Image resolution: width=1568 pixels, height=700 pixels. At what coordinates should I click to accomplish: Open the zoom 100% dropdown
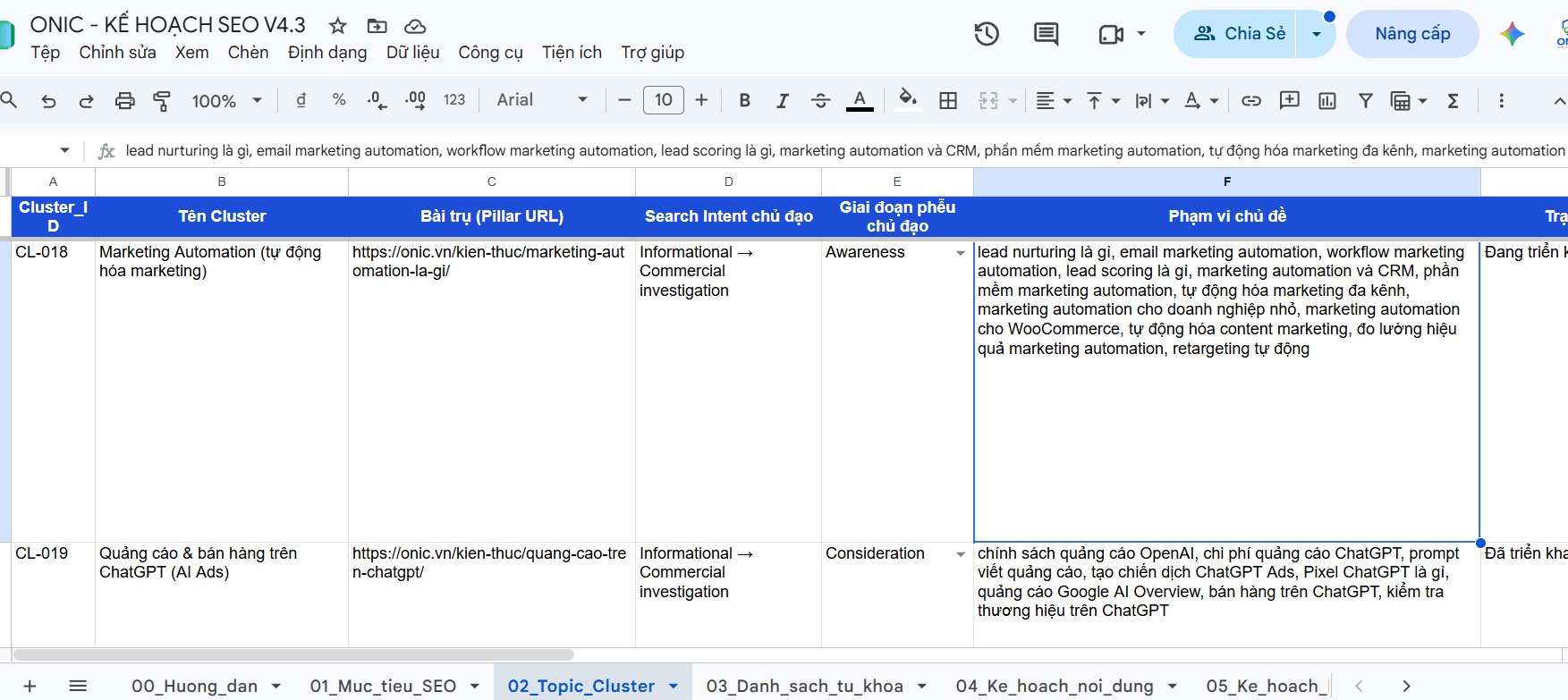226,101
